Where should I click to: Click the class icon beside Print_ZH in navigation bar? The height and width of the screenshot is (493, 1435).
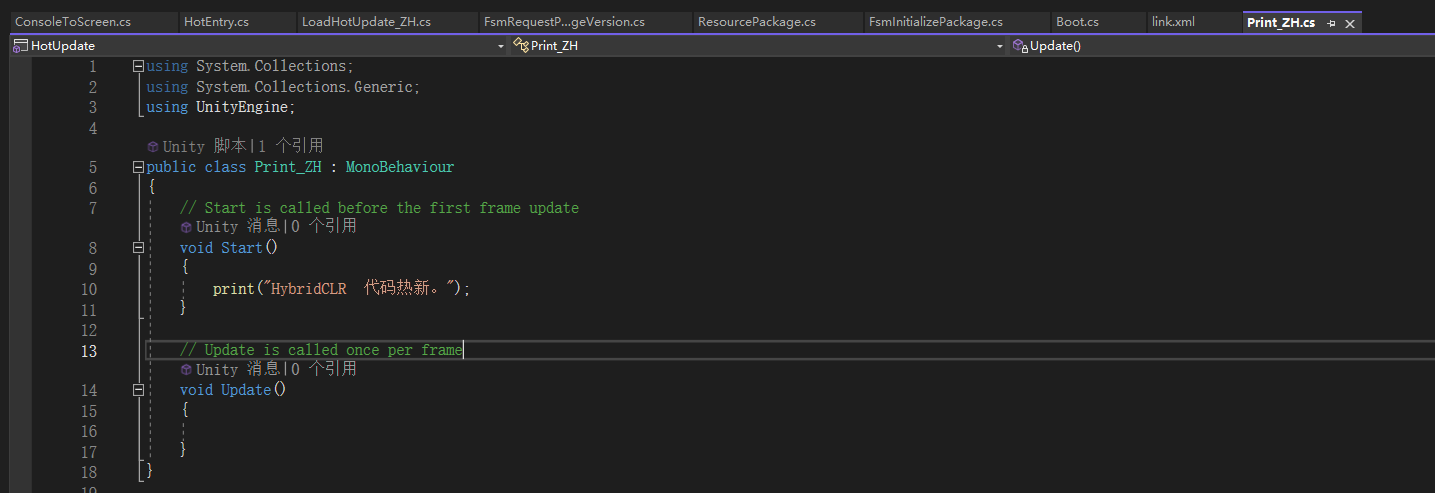520,45
